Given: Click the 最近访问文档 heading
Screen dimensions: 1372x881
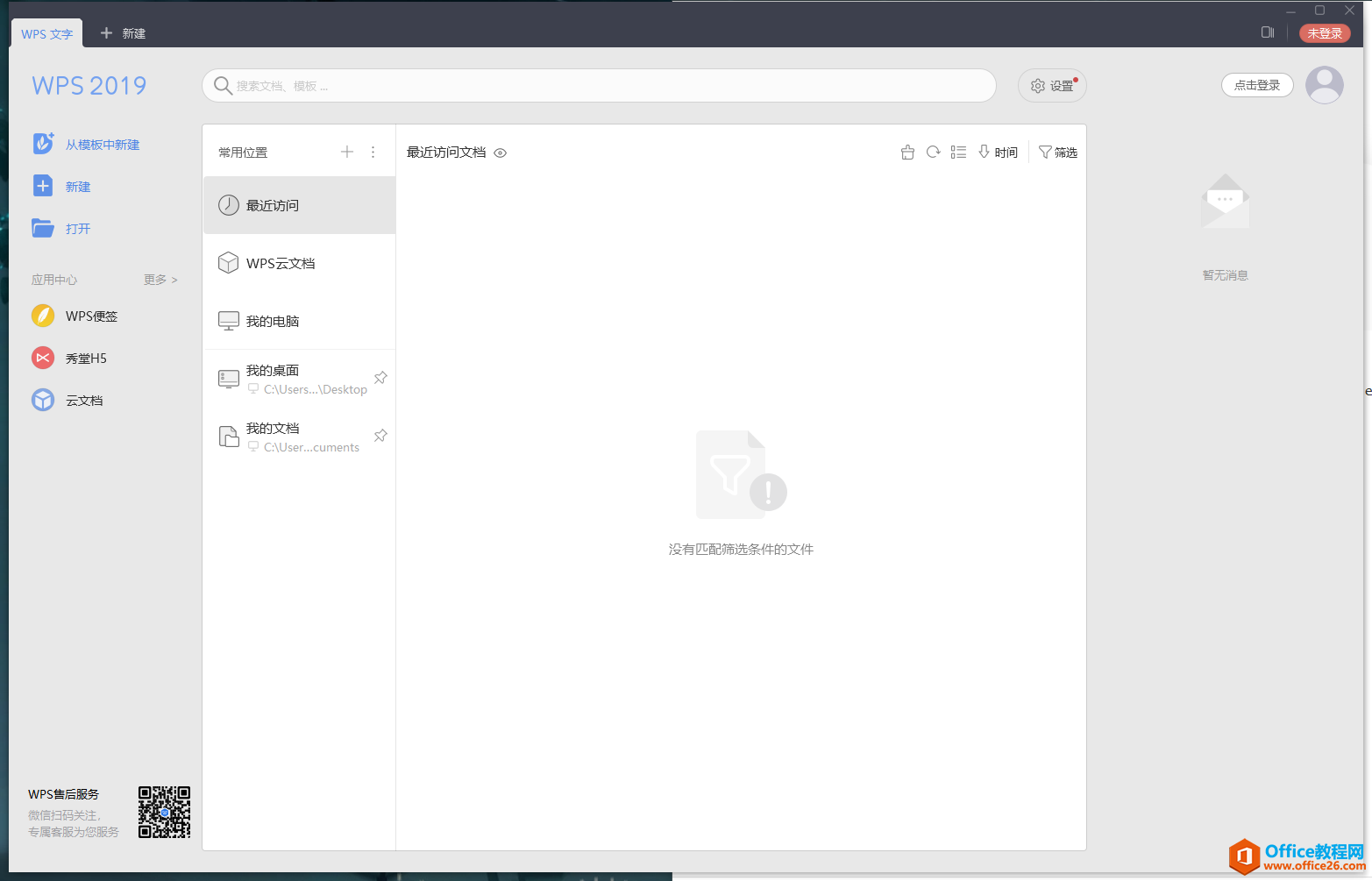Looking at the screenshot, I should (x=446, y=153).
